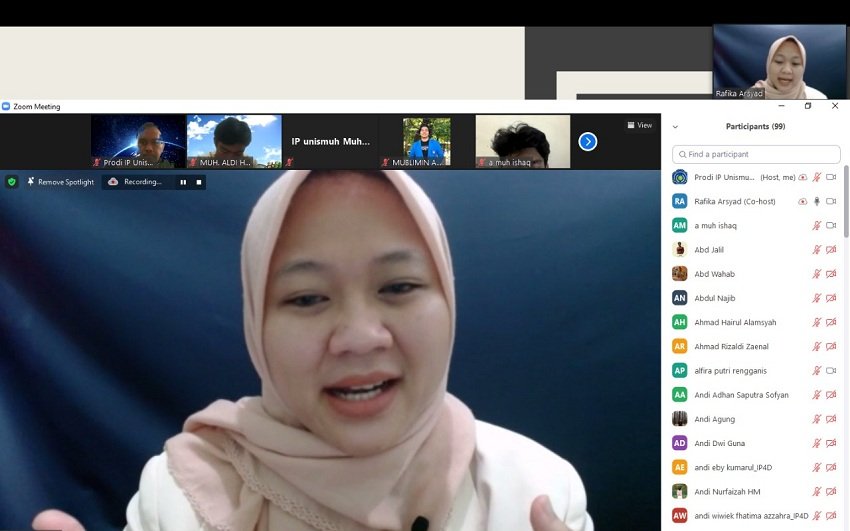
Task: Click the Participants (99) panel title
Action: (756, 126)
